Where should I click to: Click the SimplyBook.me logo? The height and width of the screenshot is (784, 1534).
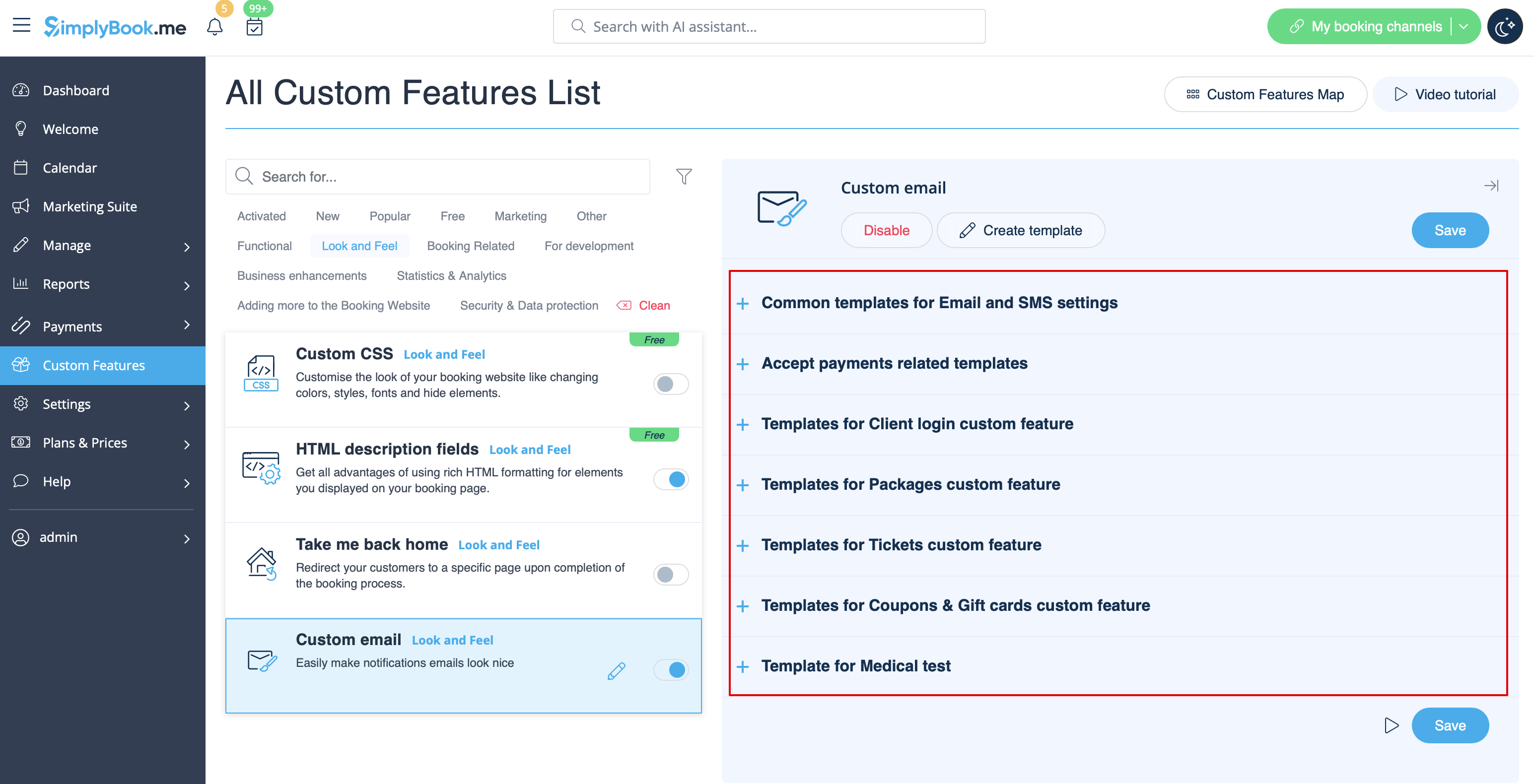point(114,26)
